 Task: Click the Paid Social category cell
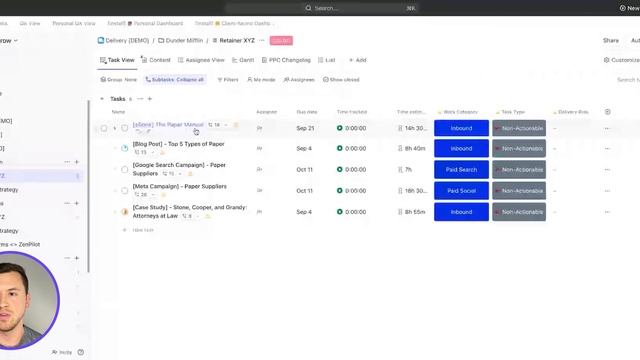tap(461, 191)
